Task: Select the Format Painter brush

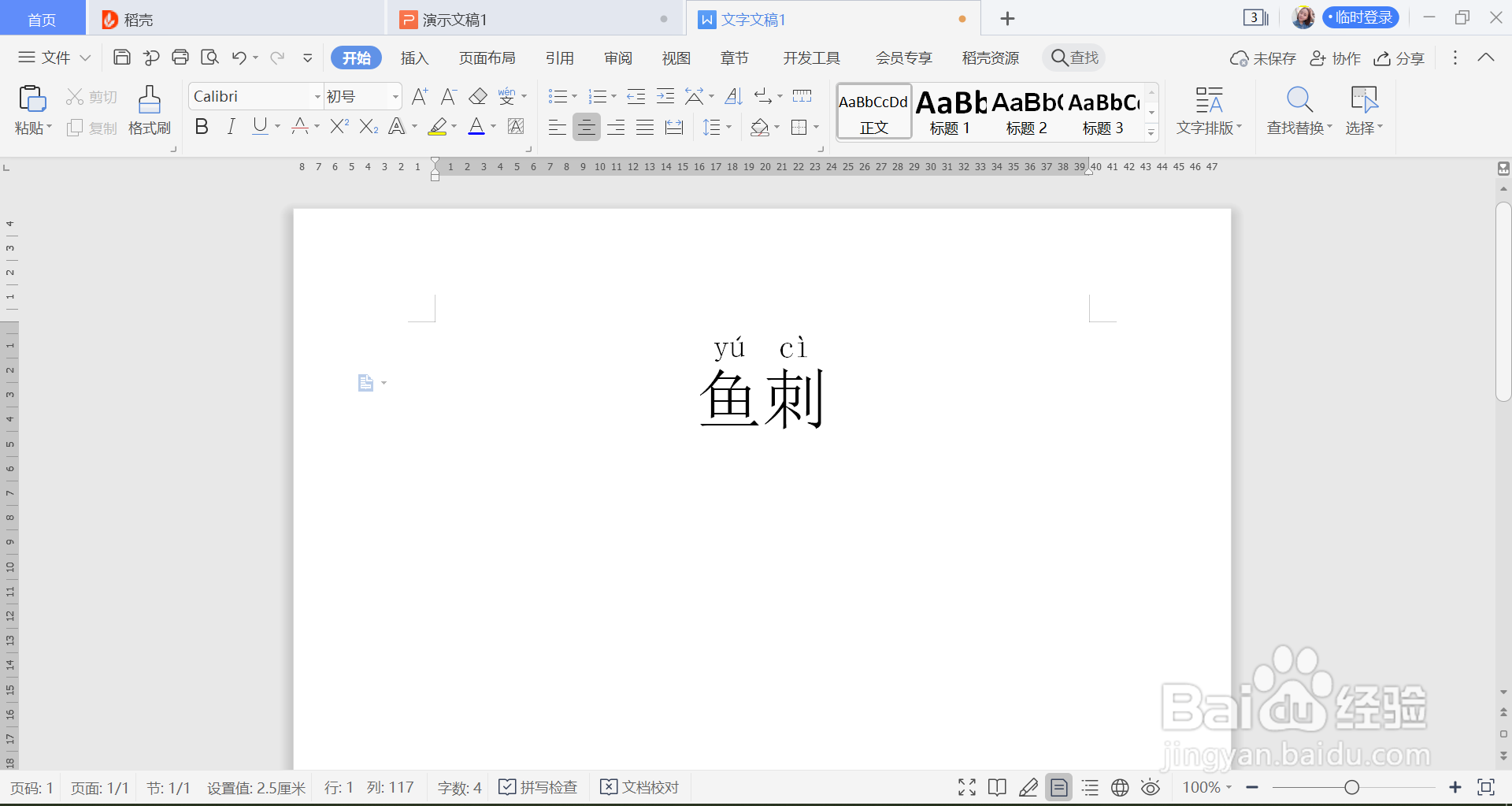Action: tap(150, 99)
